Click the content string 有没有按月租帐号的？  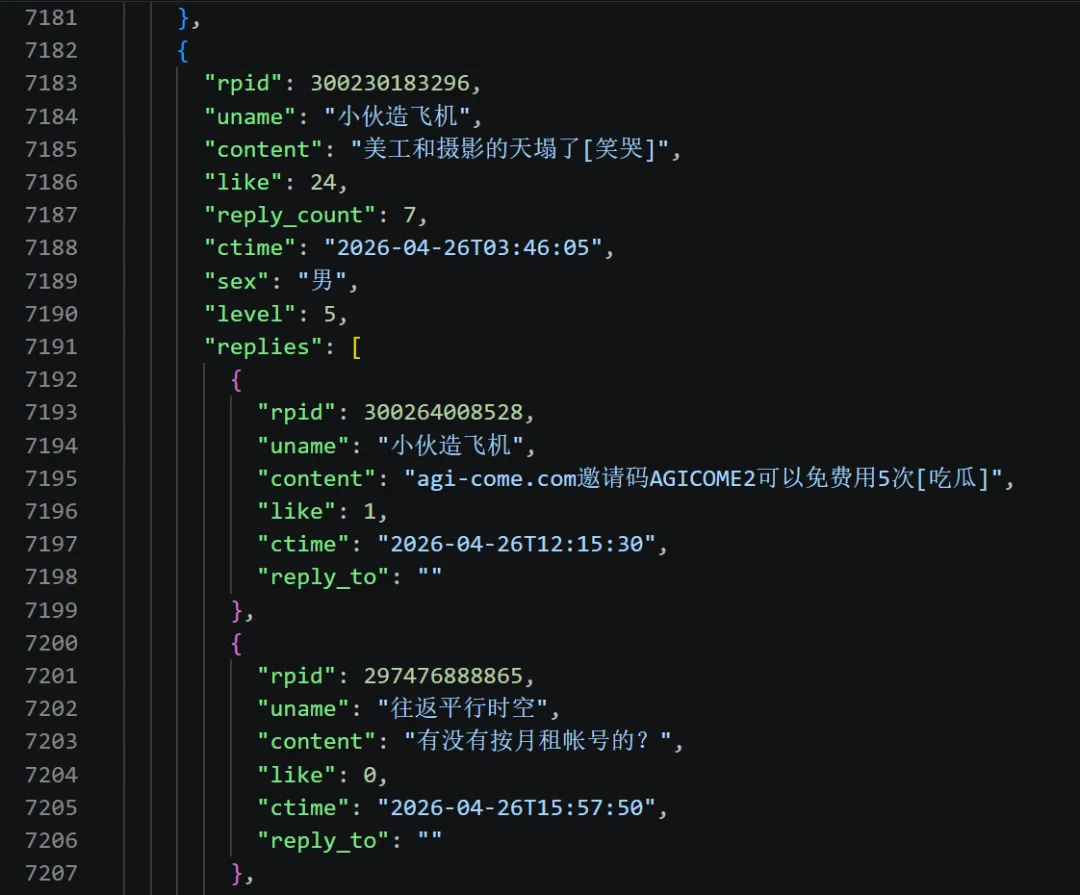click(538, 741)
